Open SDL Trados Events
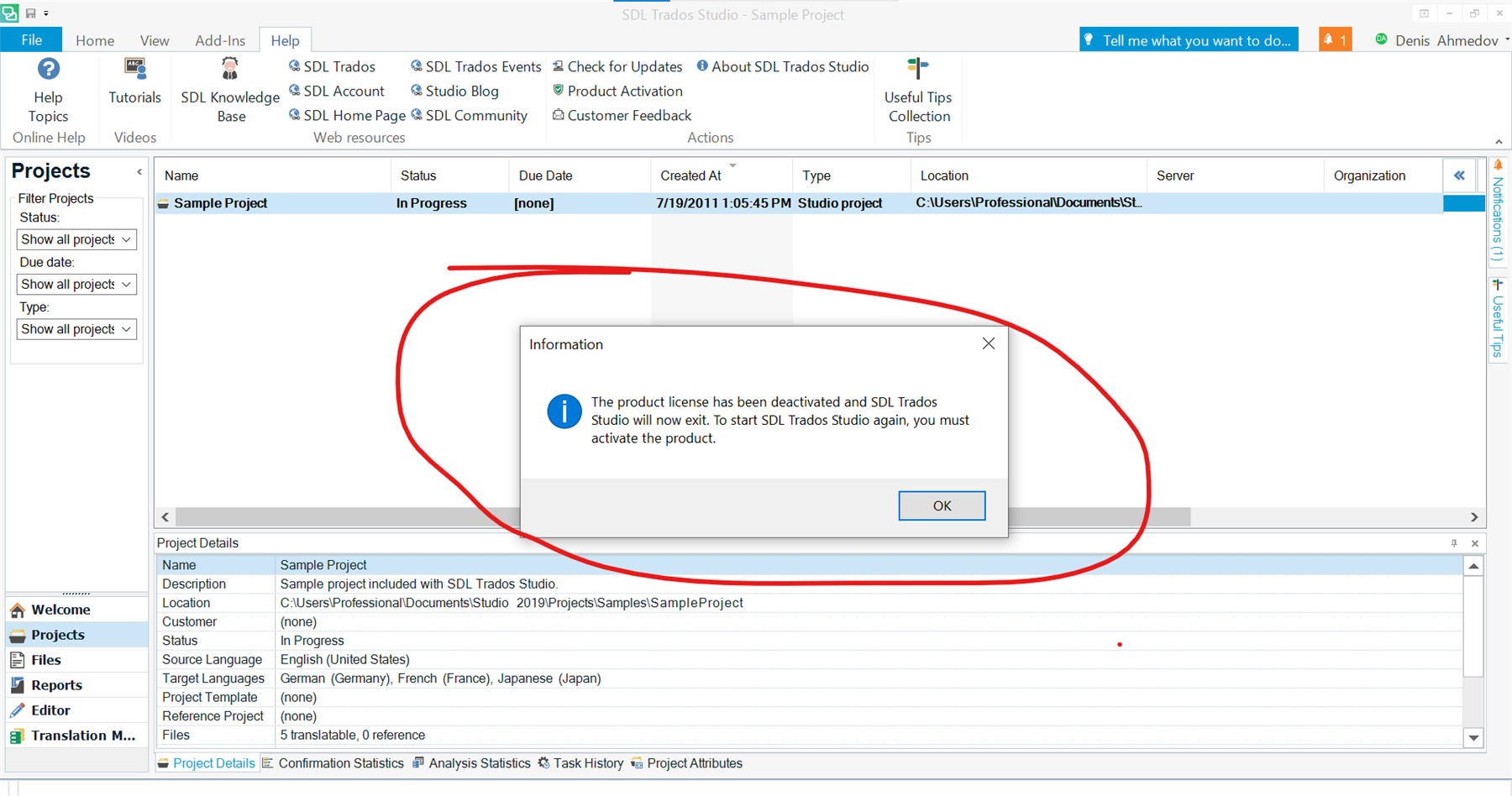 click(475, 66)
